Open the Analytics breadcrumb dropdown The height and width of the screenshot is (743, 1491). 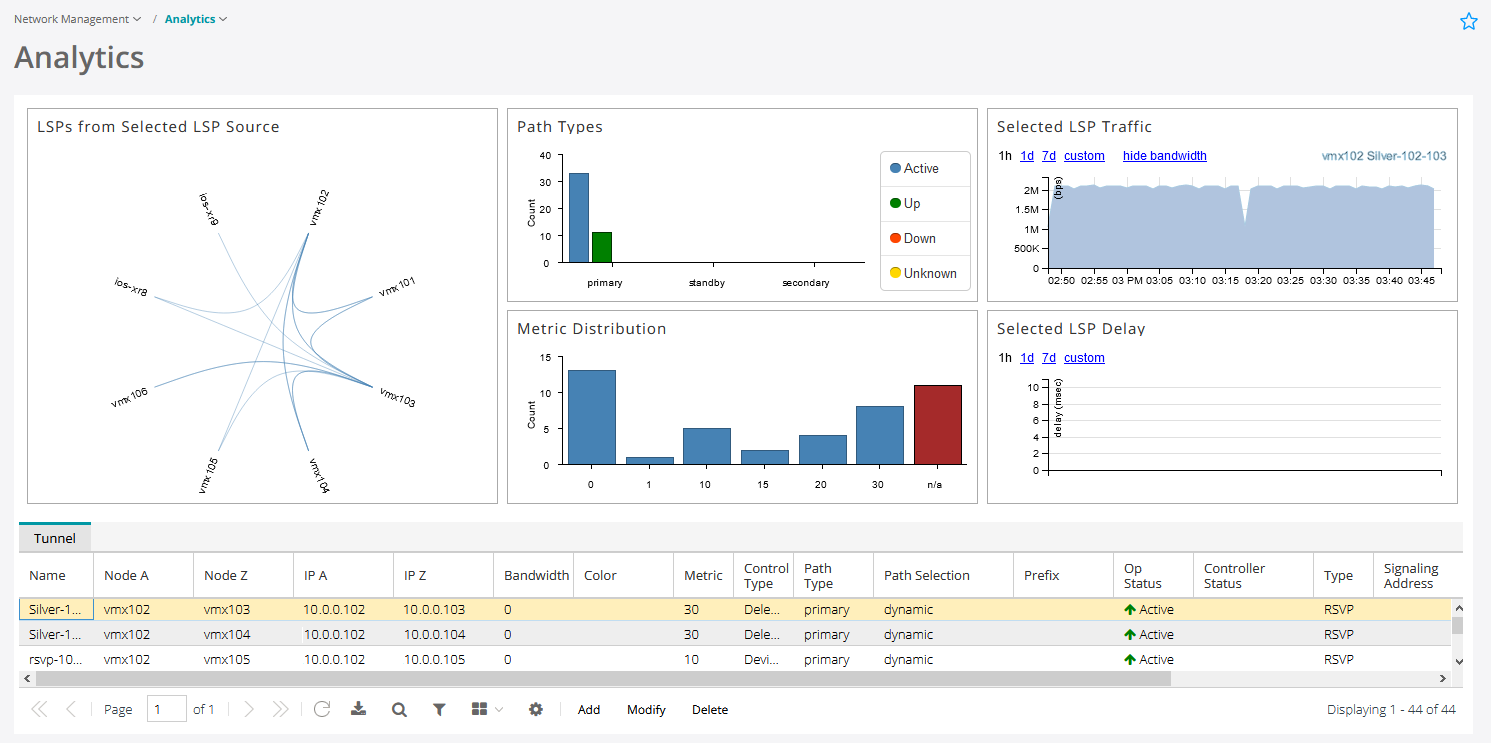pyautogui.click(x=222, y=18)
